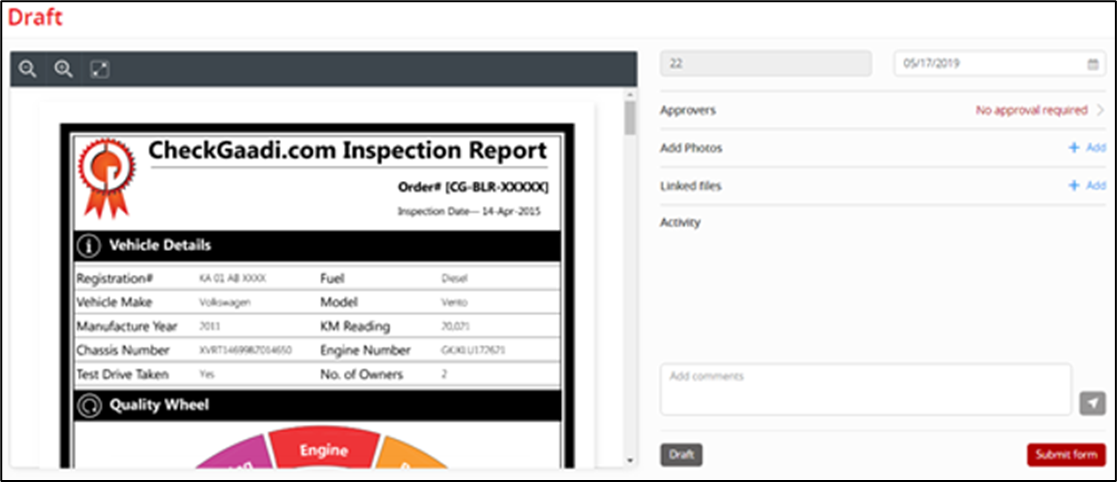Image resolution: width=1117 pixels, height=482 pixels.
Task: Click the Chassis Number value
Action: coord(246,351)
